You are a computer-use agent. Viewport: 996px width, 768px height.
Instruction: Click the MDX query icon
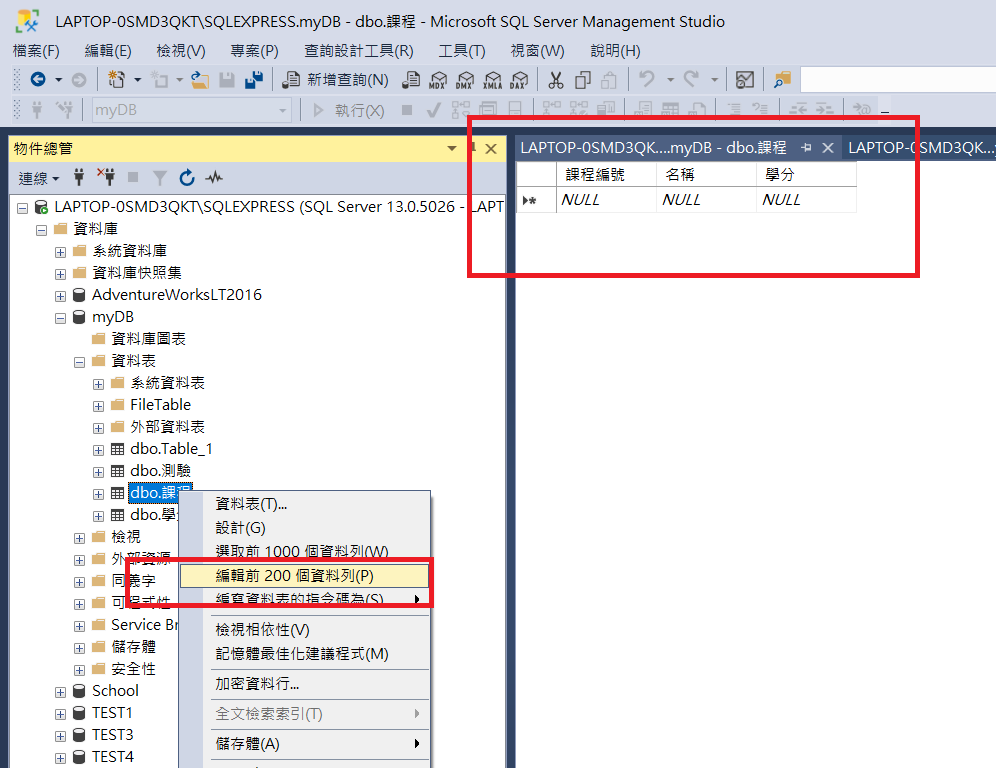438,79
